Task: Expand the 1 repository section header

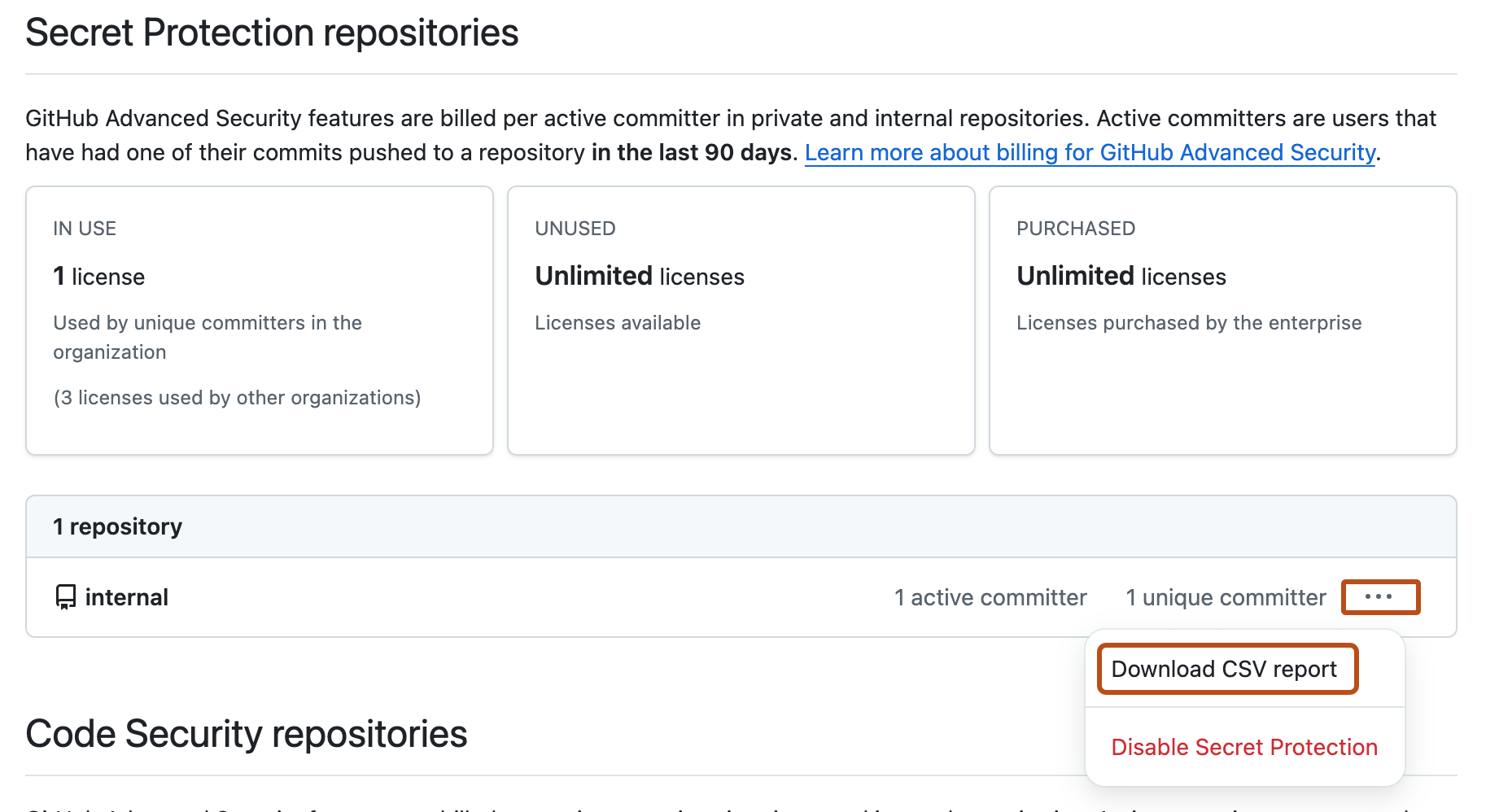Action: point(118,526)
